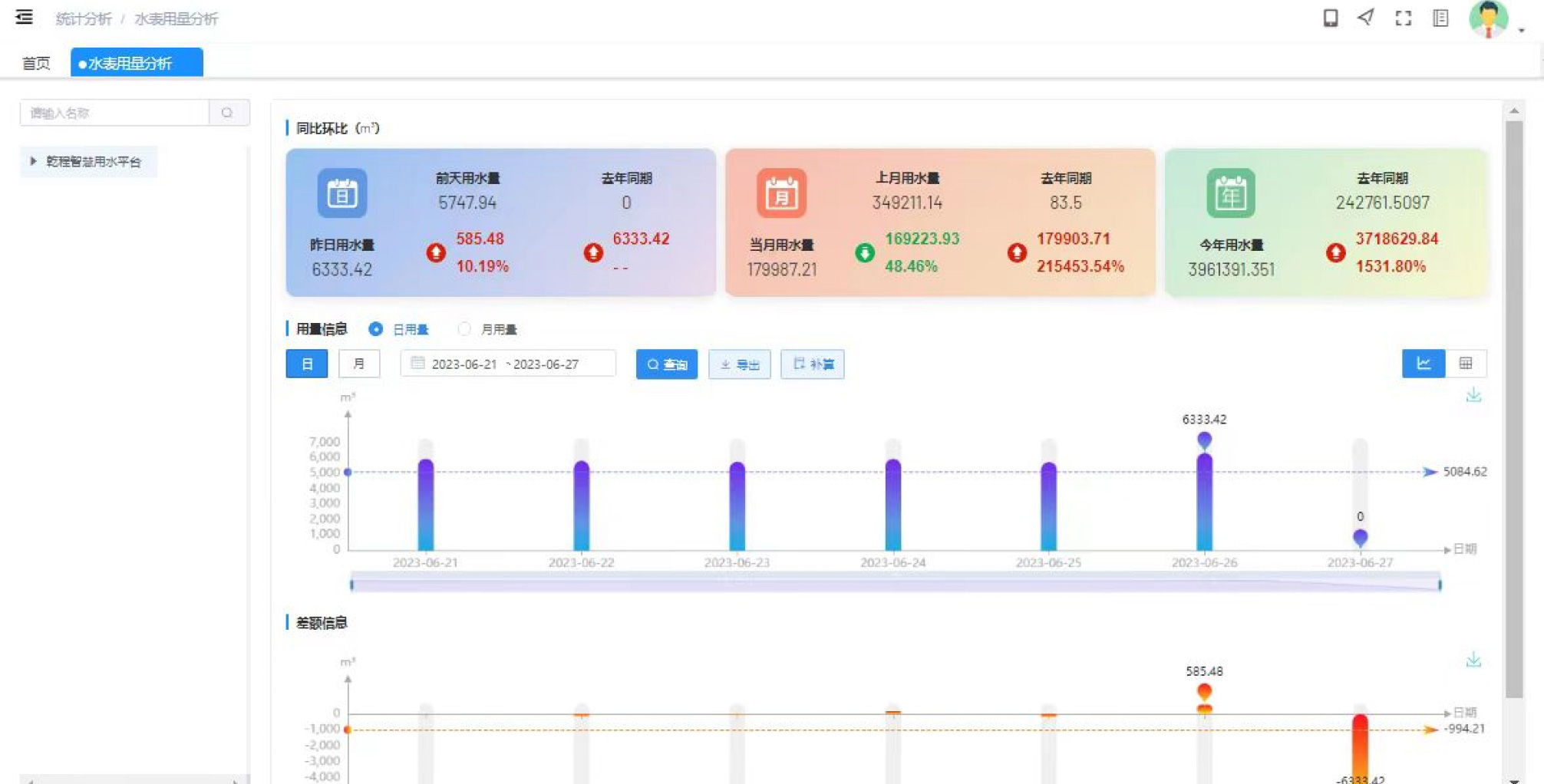
Task: Select the 日用量 radio option
Action: coord(376,329)
